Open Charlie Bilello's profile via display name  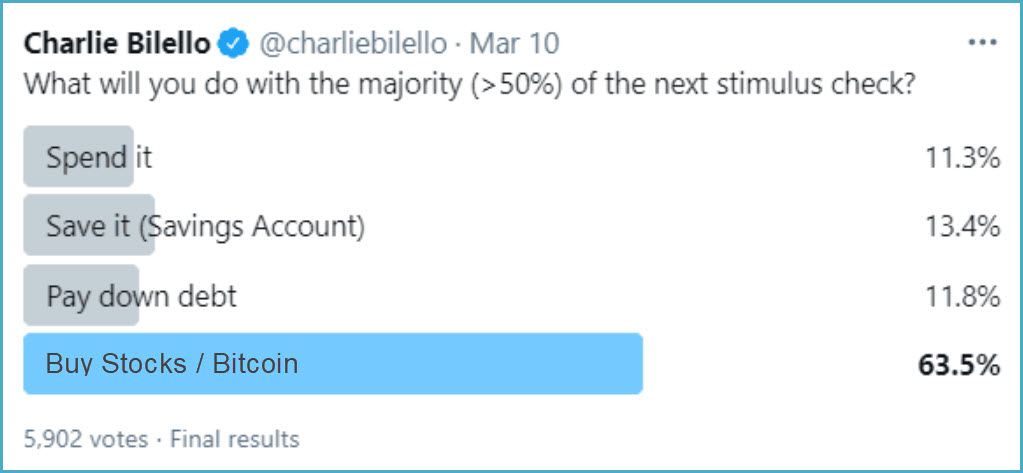pos(117,43)
